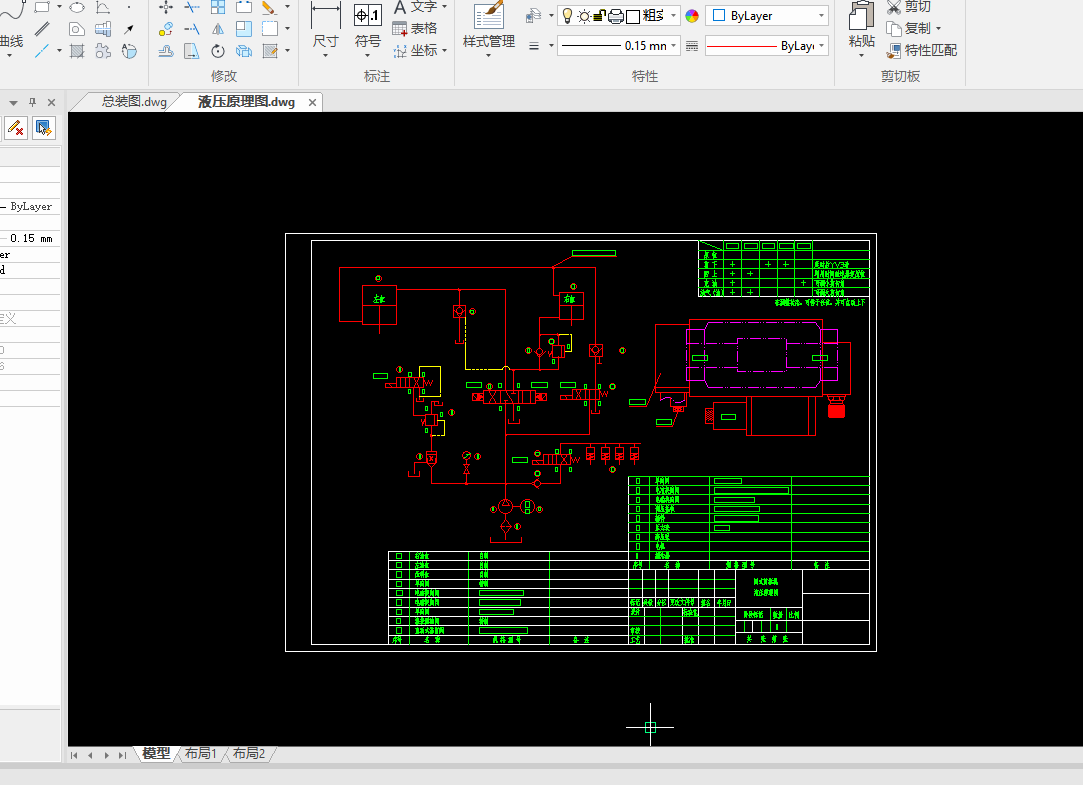The width and height of the screenshot is (1083, 785).
Task: Toggle layer freeze sun icon
Action: (x=584, y=16)
